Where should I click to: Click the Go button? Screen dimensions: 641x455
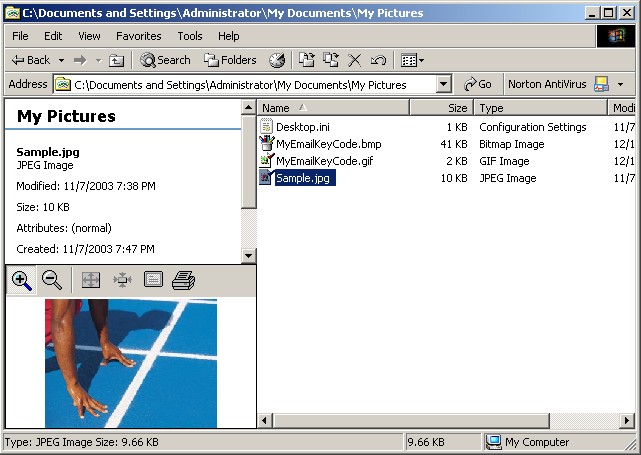point(477,84)
